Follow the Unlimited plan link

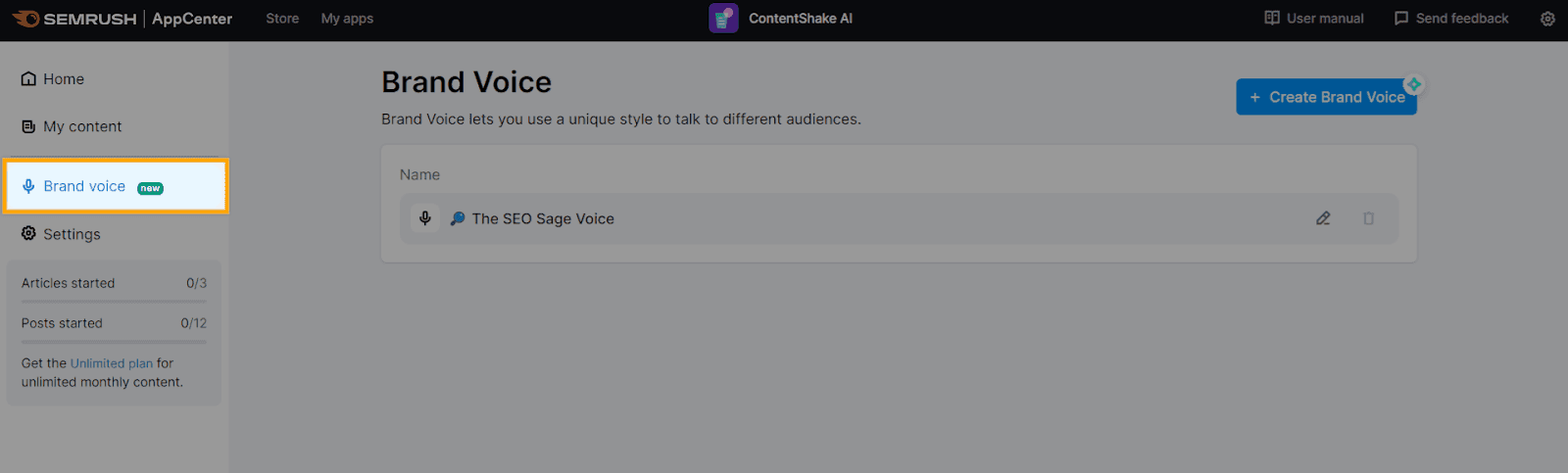tap(112, 363)
